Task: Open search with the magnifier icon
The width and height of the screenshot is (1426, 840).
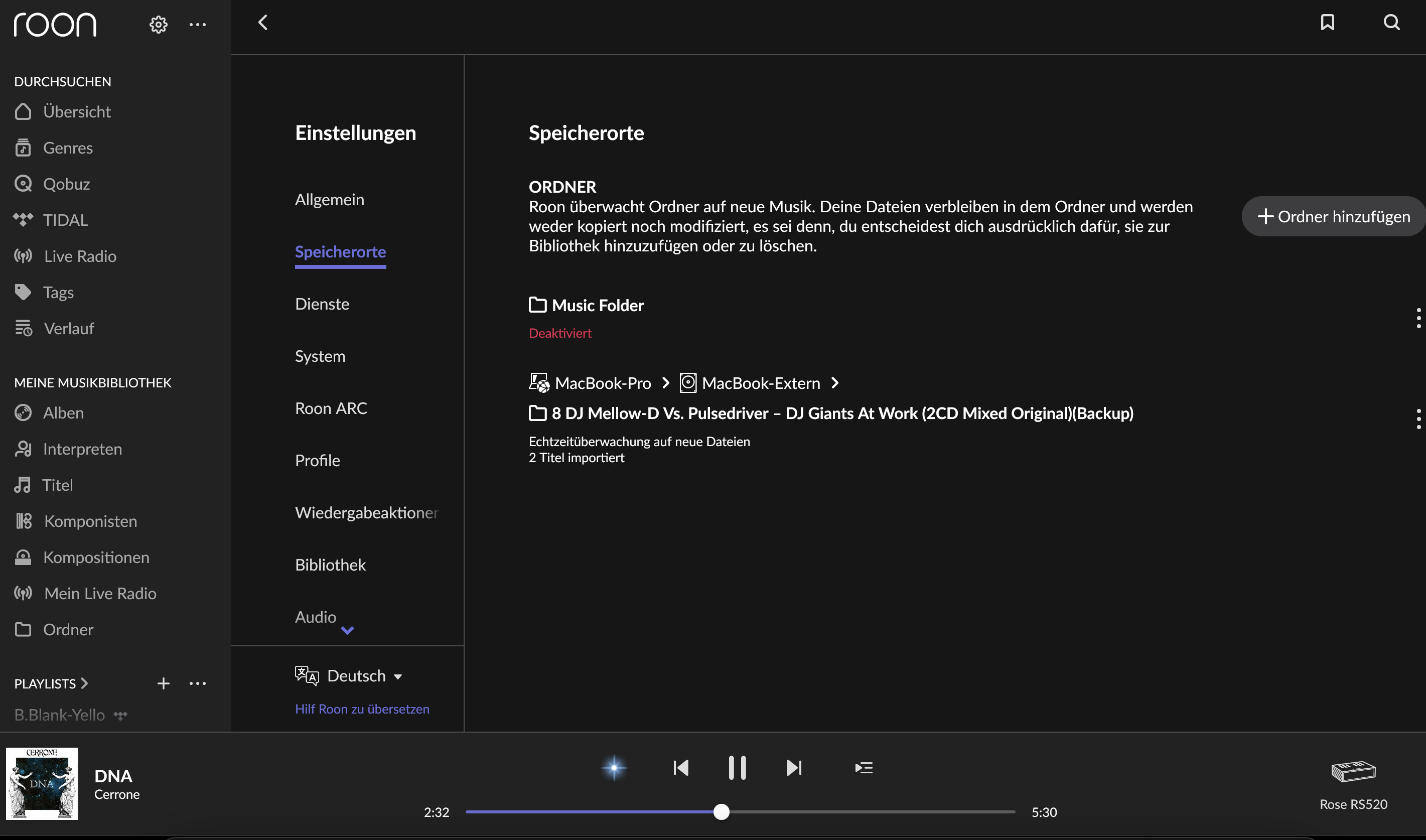Action: [x=1391, y=23]
